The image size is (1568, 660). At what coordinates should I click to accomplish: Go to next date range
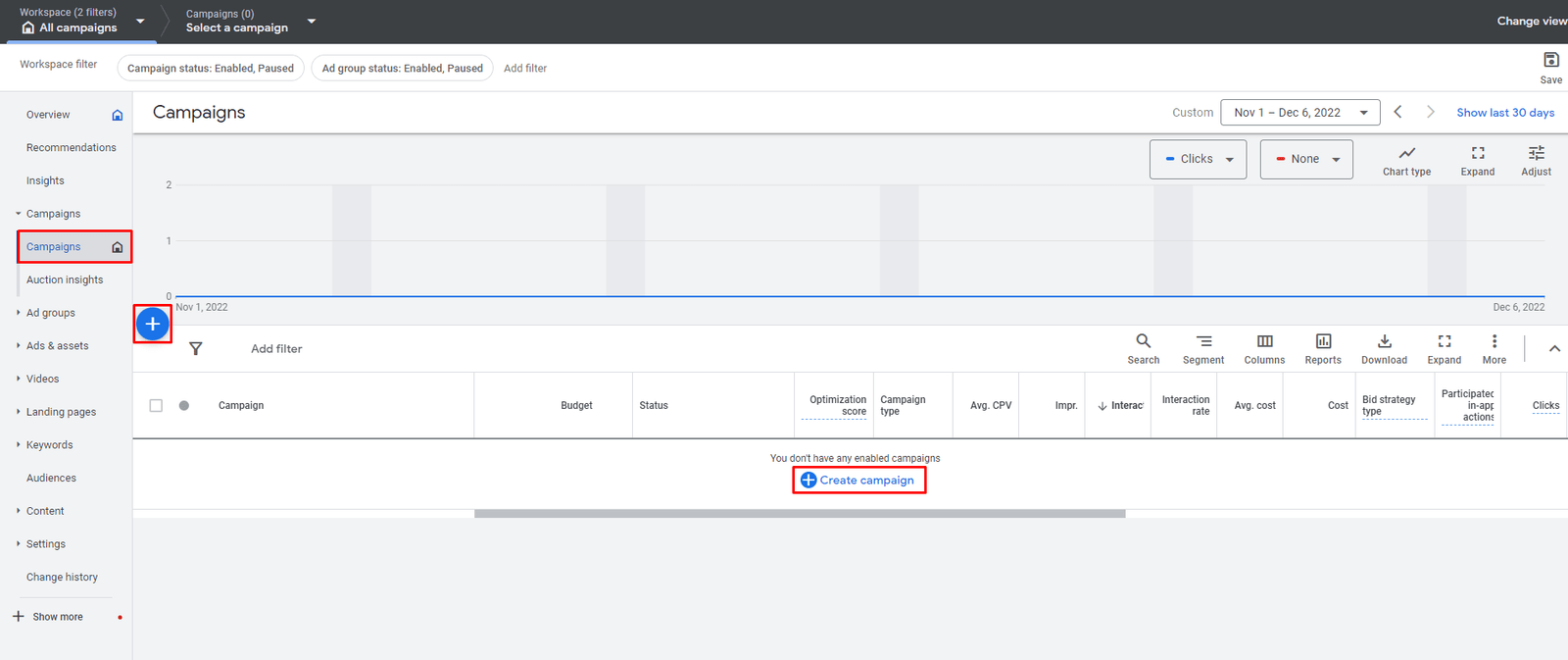(1431, 112)
